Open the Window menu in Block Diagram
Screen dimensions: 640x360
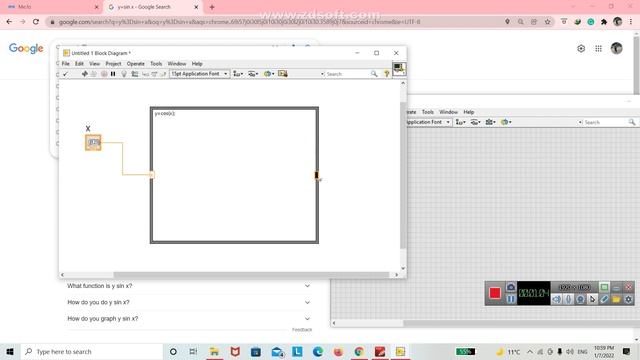click(x=177, y=64)
